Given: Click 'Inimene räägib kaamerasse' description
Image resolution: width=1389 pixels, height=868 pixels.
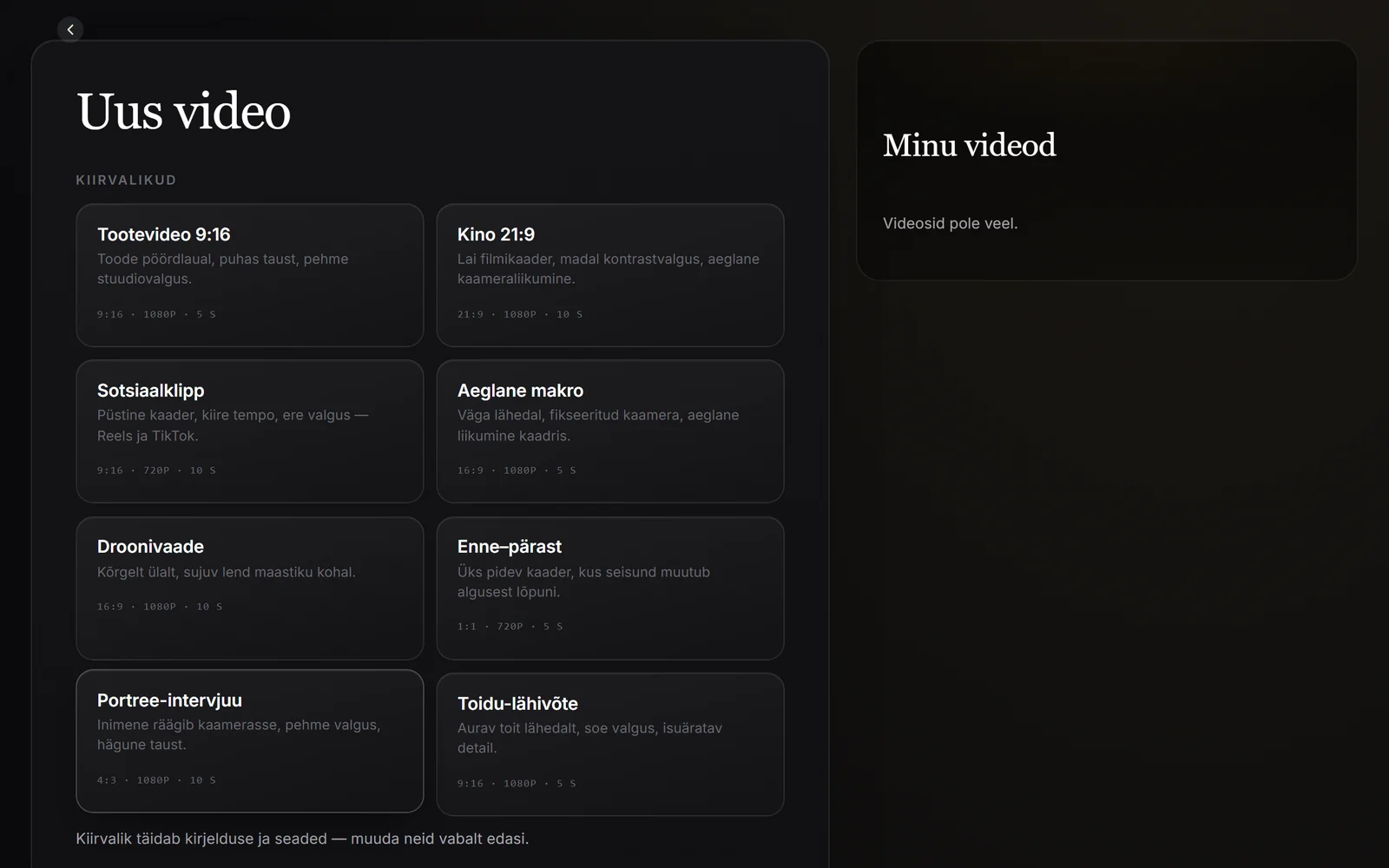Looking at the screenshot, I should click(239, 734).
